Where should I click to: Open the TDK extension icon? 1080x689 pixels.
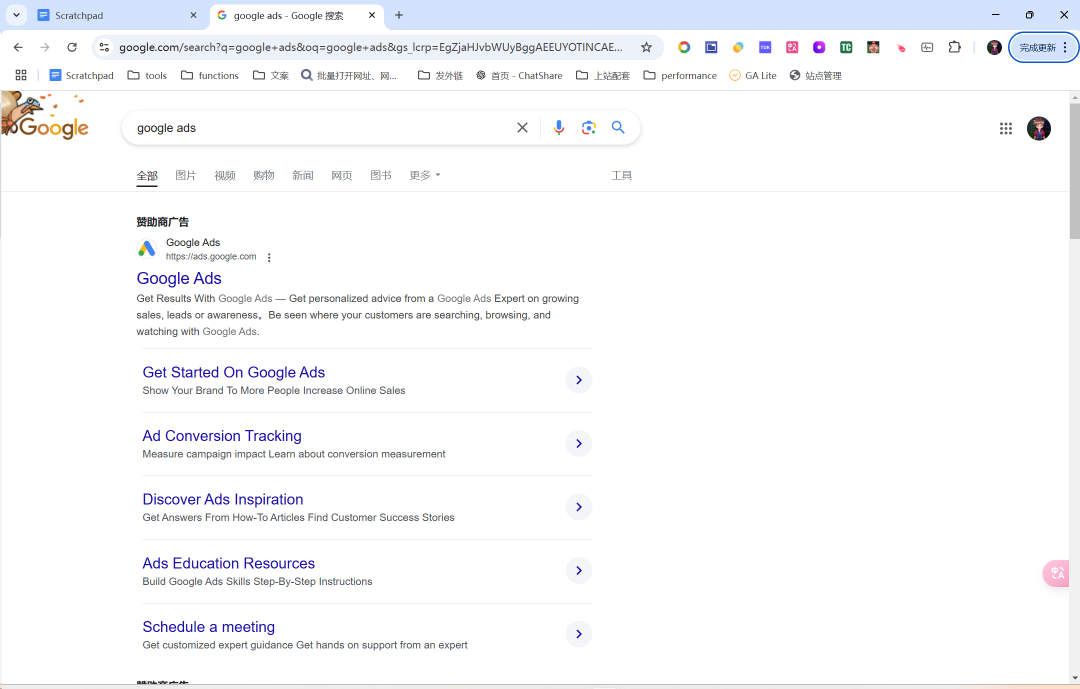click(765, 47)
